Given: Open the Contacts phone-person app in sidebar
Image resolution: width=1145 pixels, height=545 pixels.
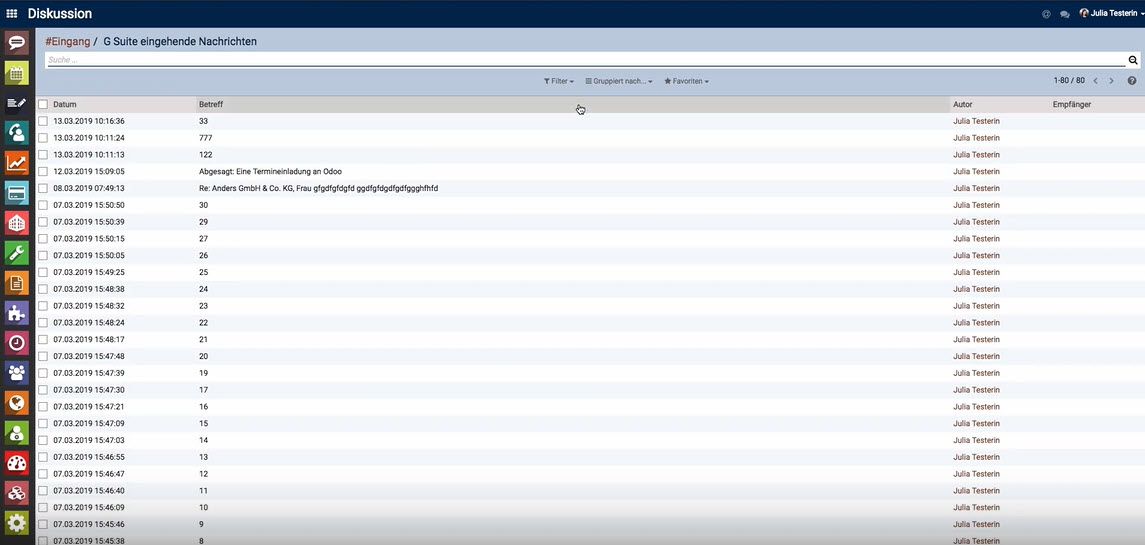Looking at the screenshot, I should click(x=17, y=133).
